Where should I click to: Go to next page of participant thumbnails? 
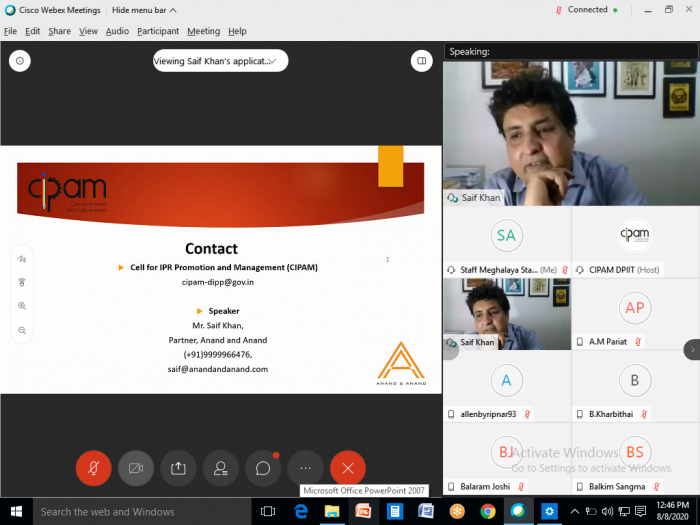coord(692,350)
